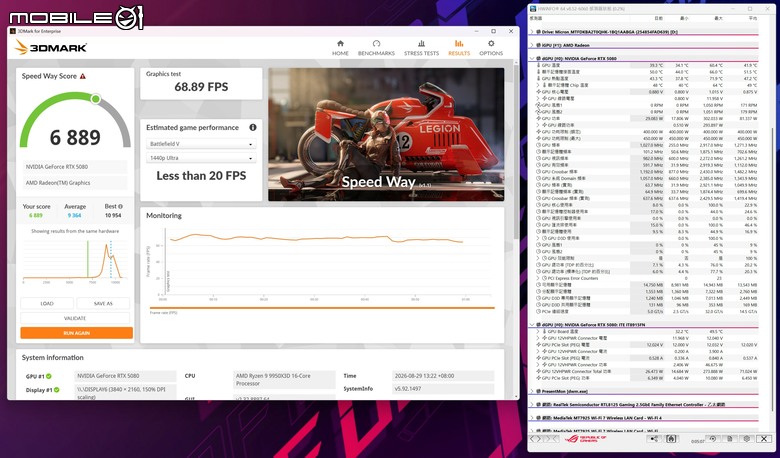
Task: Open the Battlefield V game dropdown
Action: tap(201, 144)
